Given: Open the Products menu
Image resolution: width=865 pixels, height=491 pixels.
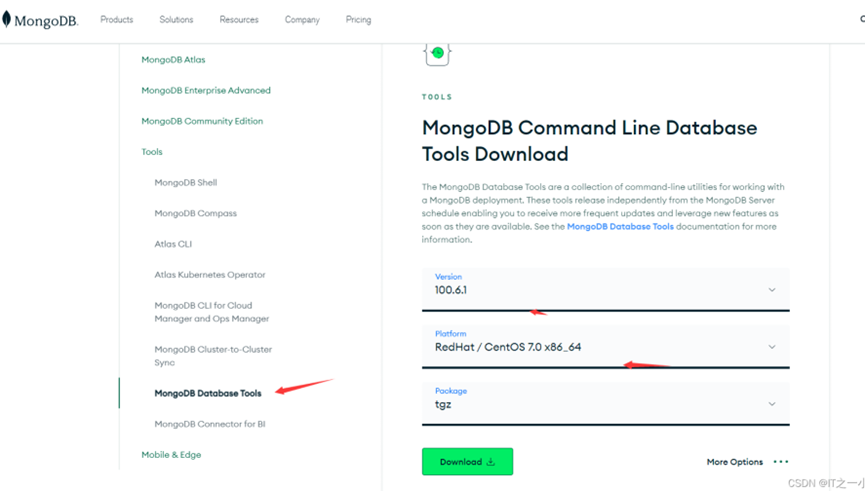Looking at the screenshot, I should (x=117, y=19).
